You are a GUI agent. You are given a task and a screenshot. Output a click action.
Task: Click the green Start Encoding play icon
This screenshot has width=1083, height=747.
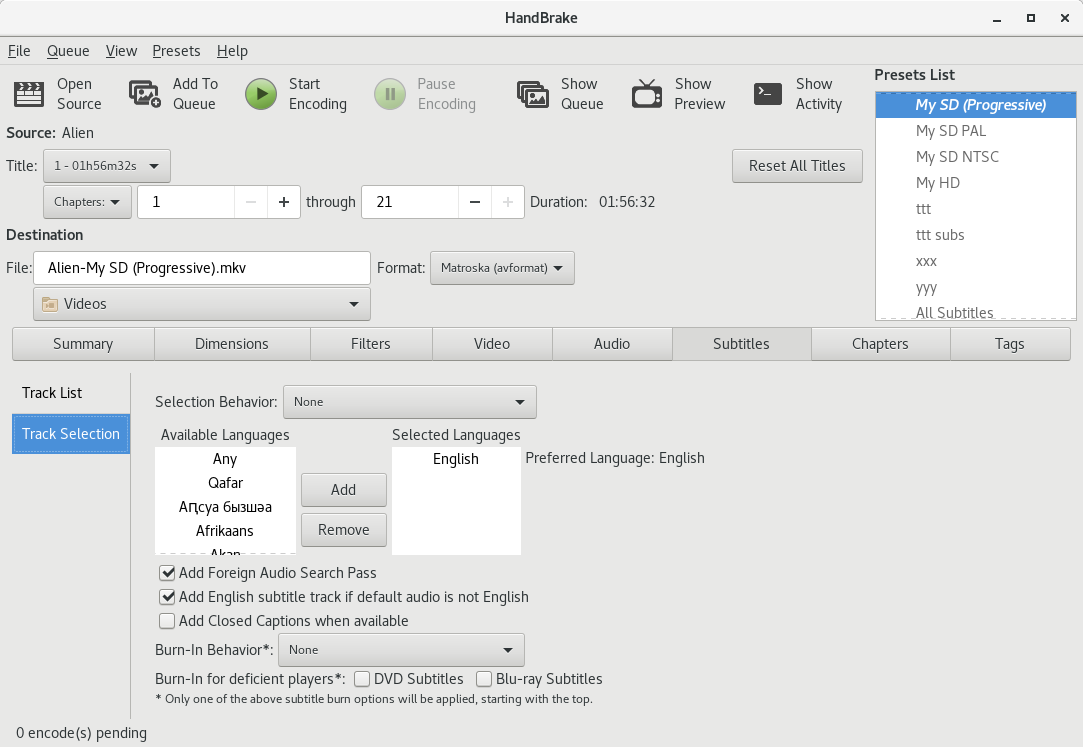(261, 94)
